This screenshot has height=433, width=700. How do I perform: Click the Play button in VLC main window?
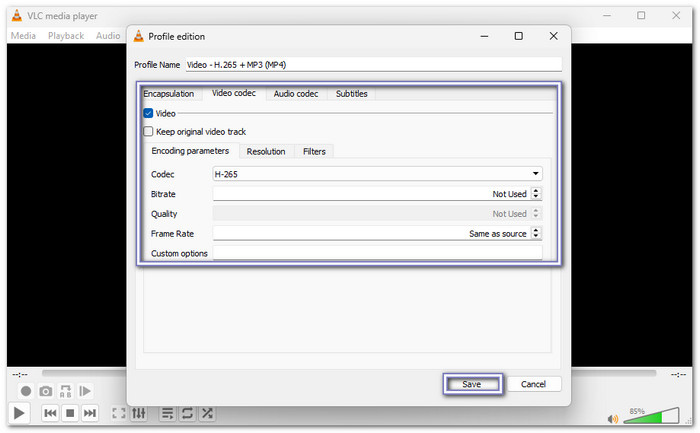click(x=19, y=413)
